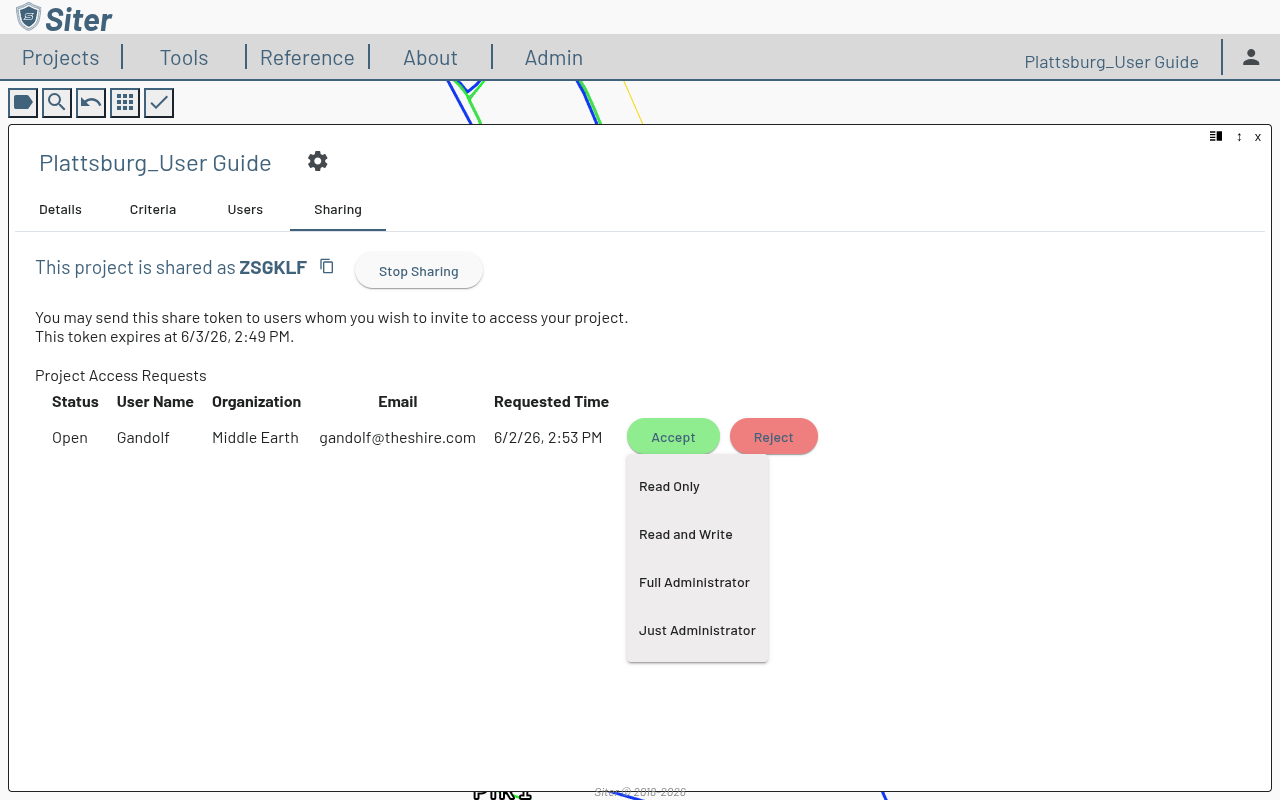Click the 6/2/26, 2:53 PM requested time
This screenshot has width=1280, height=800.
548,437
